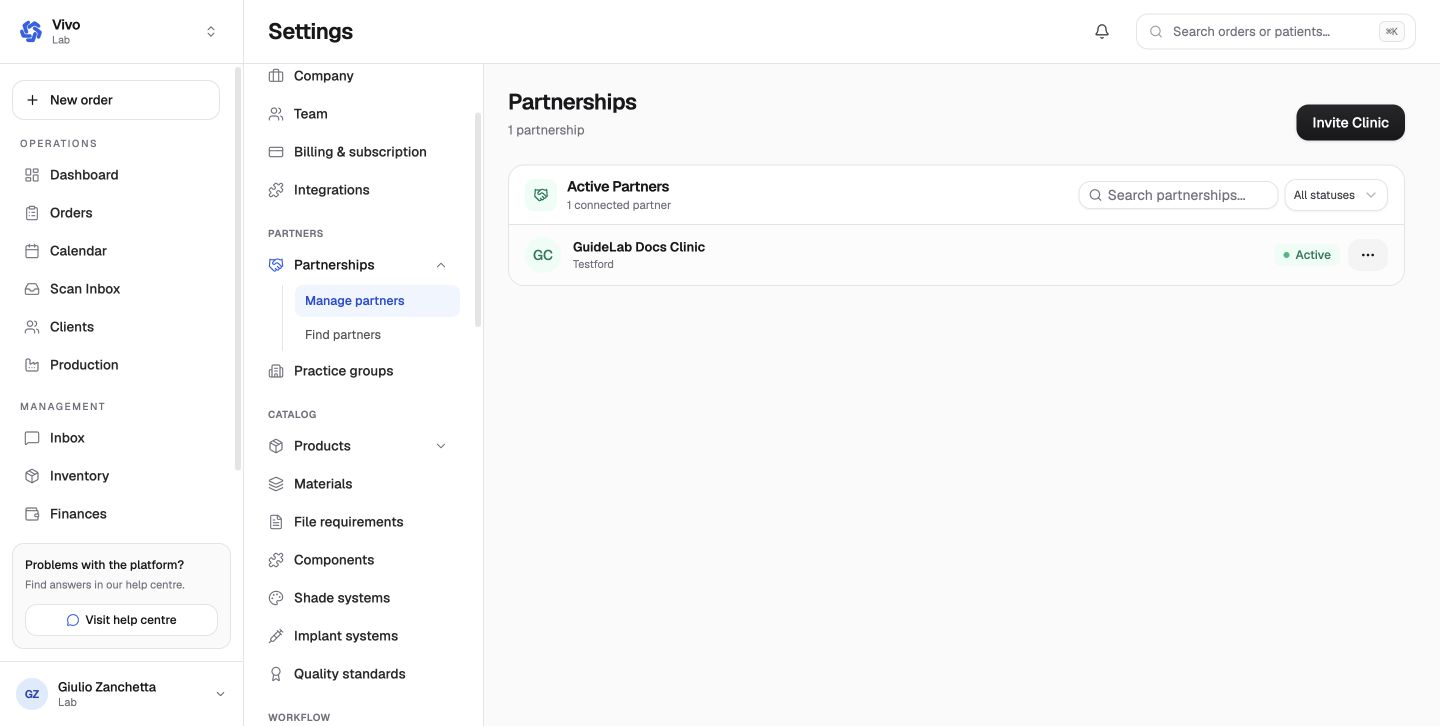Click the Quality standards badge icon
Screen dimensions: 1440x726
276,674
